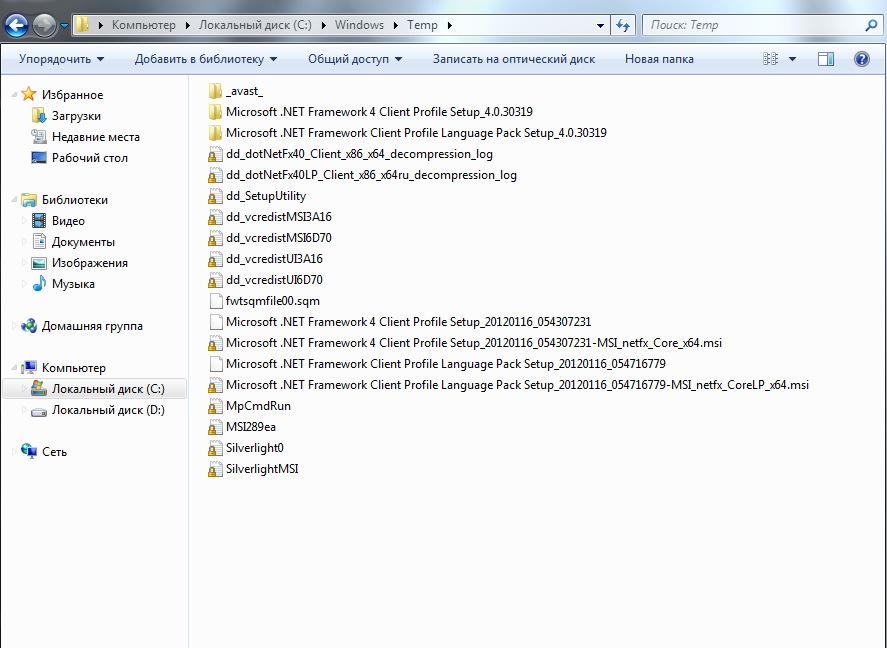This screenshot has width=887, height=648.
Task: Select the MpCmdRun file icon
Action: [x=214, y=406]
